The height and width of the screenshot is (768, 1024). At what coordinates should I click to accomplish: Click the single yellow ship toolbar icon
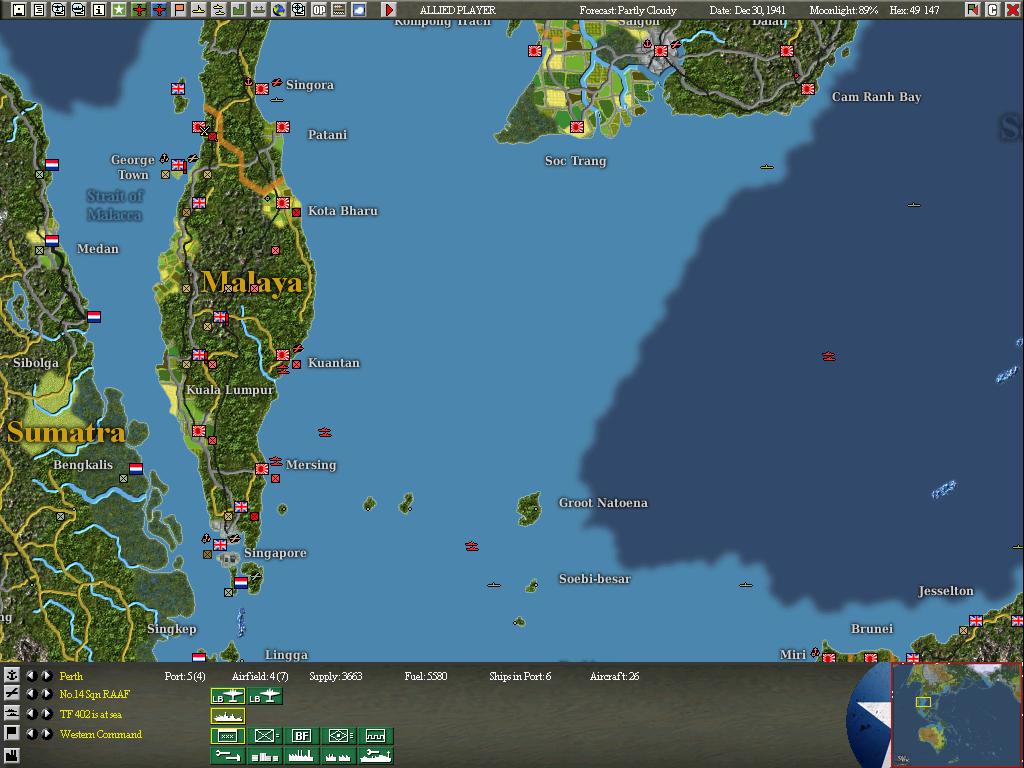(199, 10)
